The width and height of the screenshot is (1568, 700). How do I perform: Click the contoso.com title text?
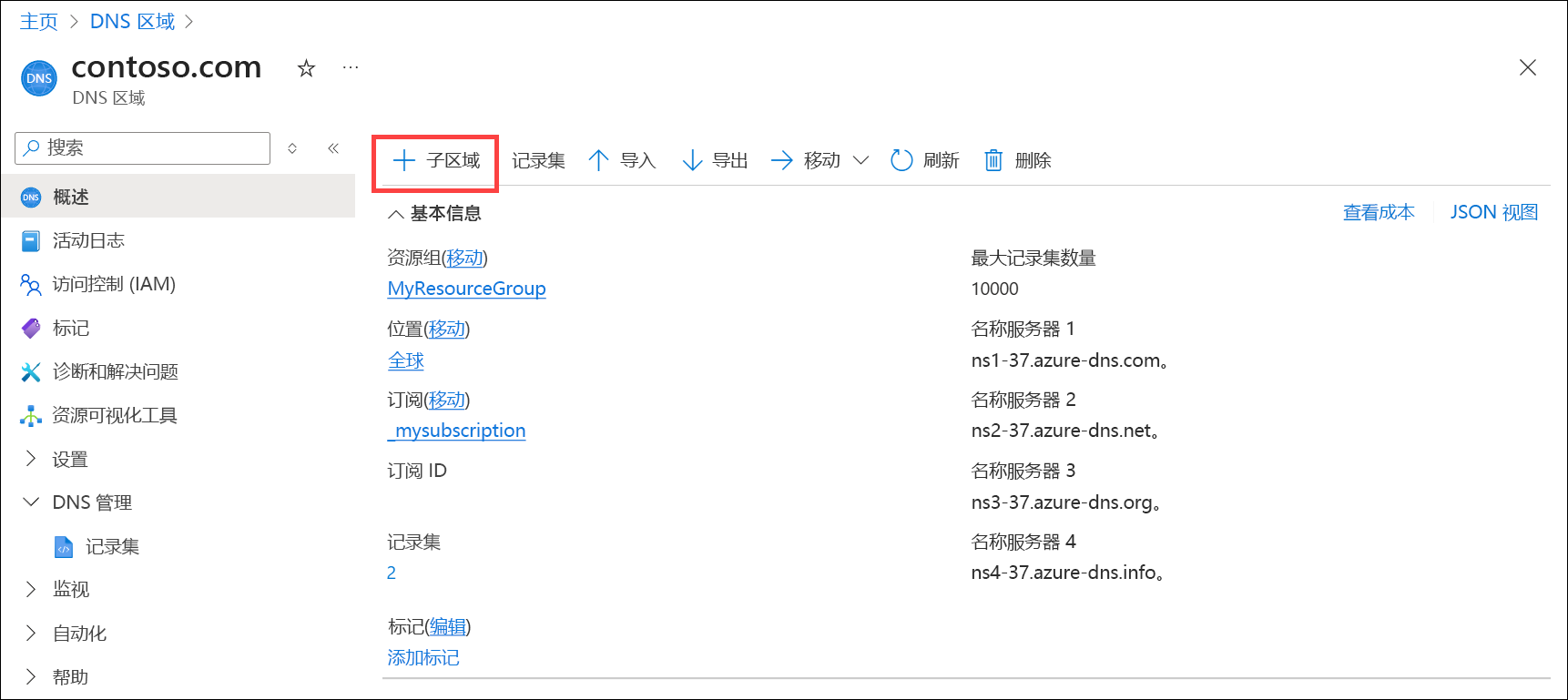167,67
